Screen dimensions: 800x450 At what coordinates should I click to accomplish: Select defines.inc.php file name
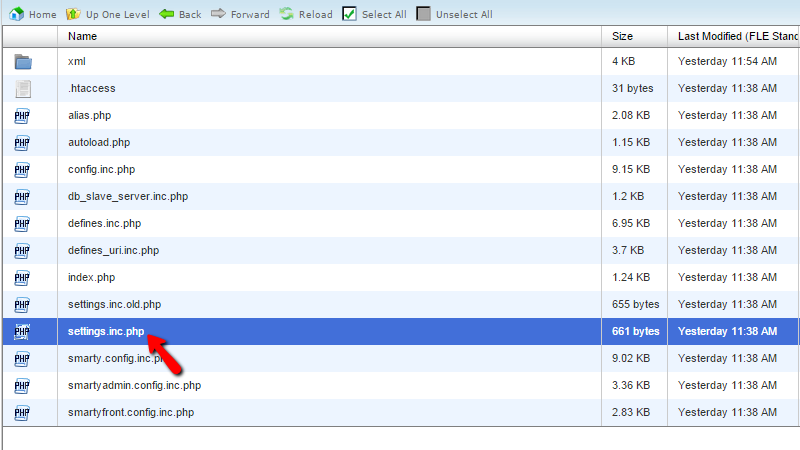[105, 223]
